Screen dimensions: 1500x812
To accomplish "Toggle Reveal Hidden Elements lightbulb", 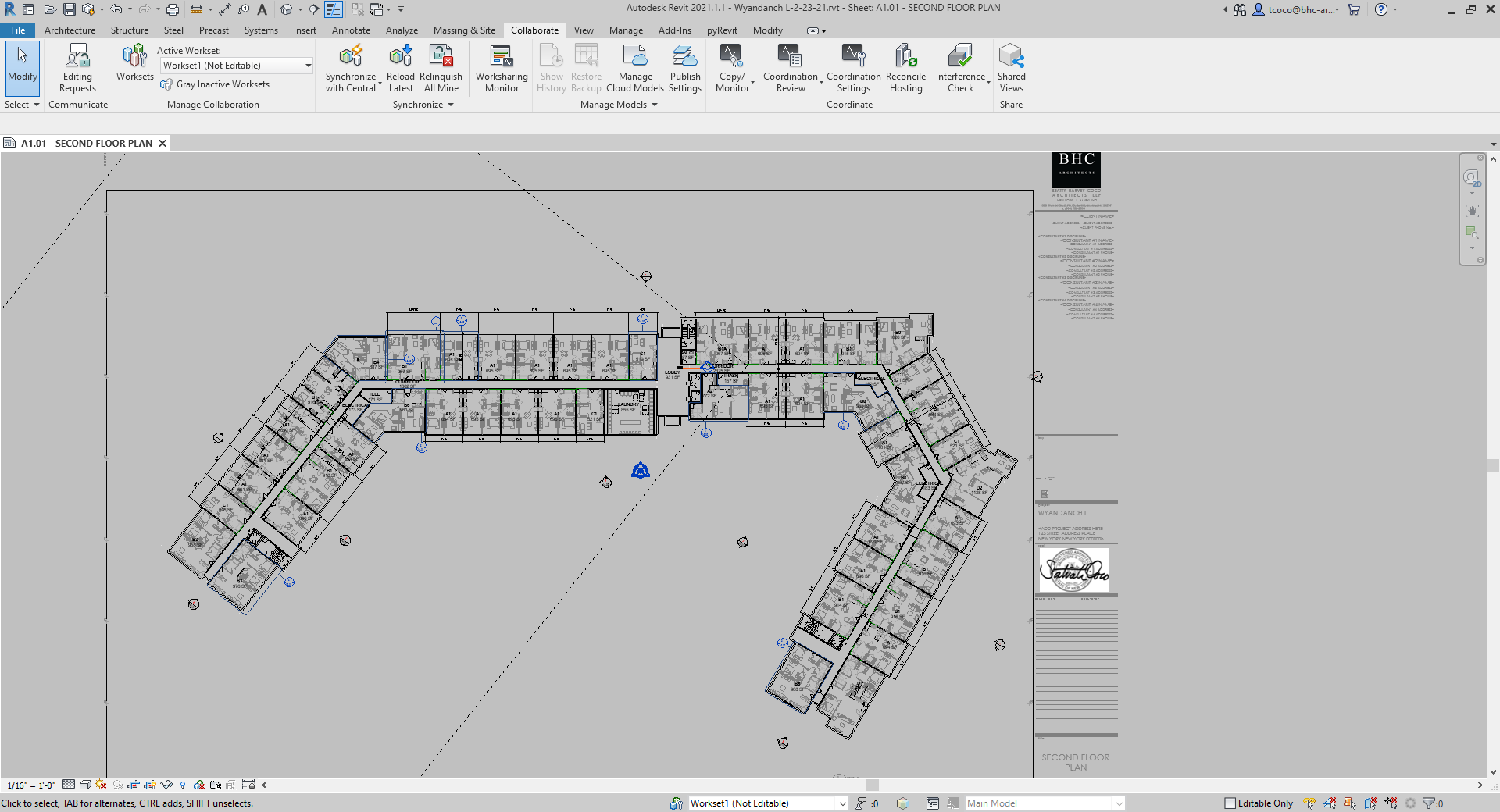I will pos(183,785).
